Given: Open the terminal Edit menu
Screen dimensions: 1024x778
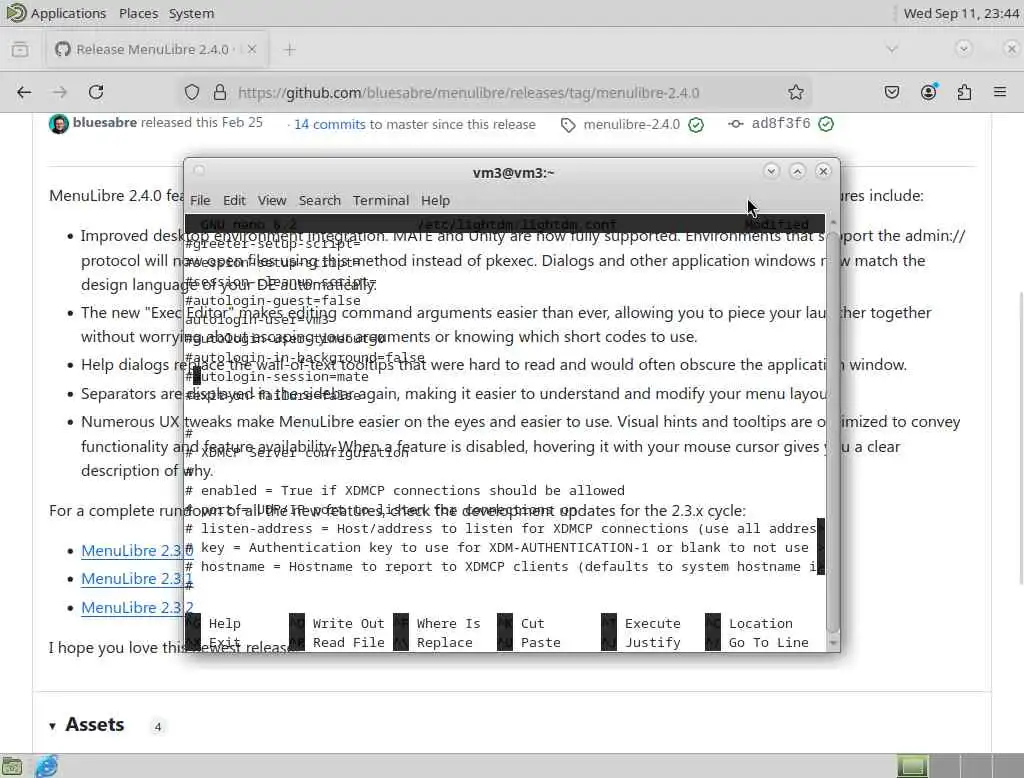Looking at the screenshot, I should tap(234, 201).
